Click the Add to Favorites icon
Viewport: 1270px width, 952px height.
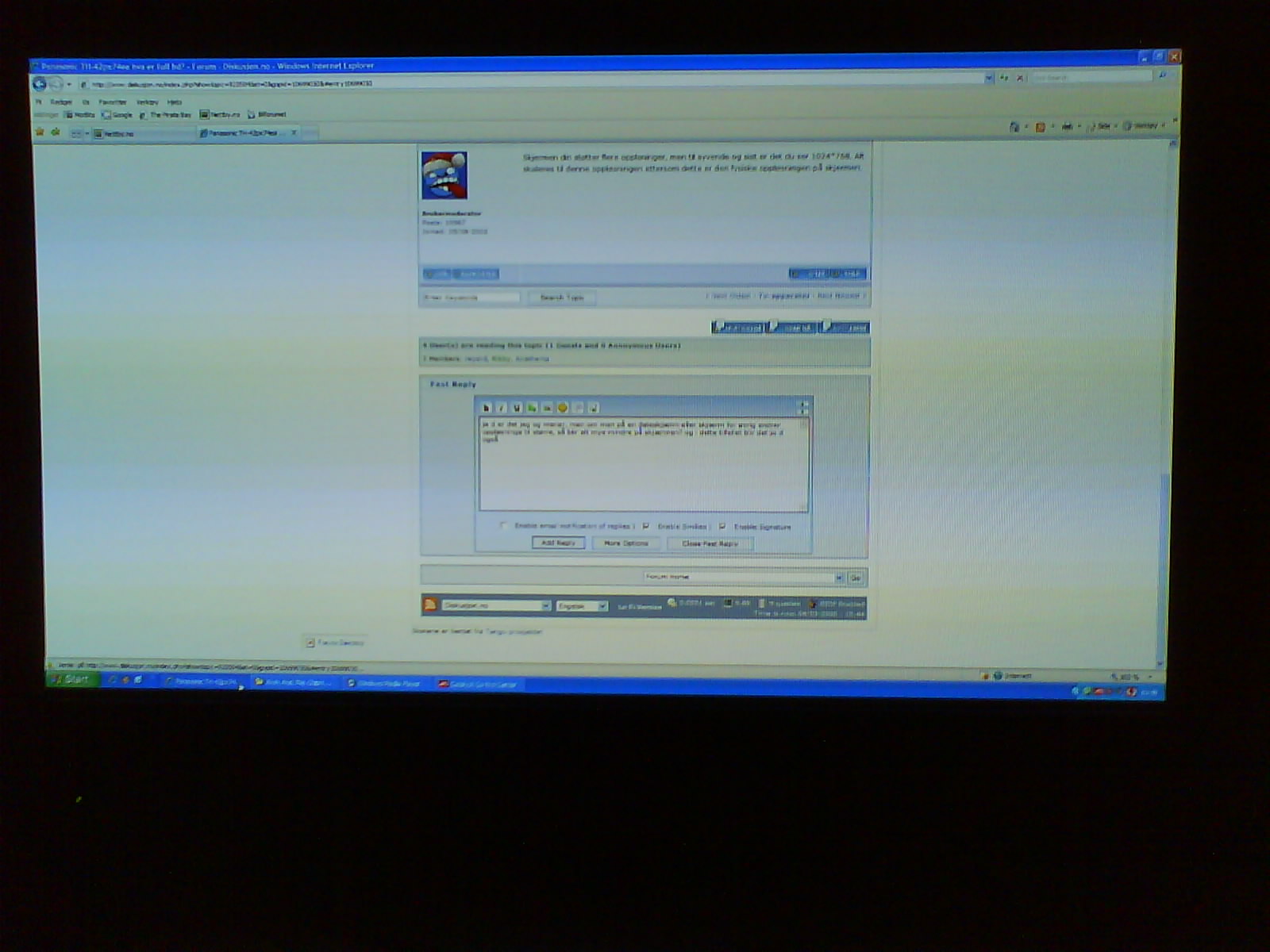pyautogui.click(x=56, y=132)
